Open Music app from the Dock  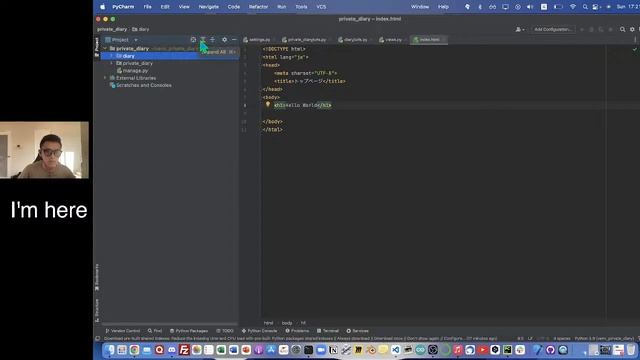click(x=458, y=350)
